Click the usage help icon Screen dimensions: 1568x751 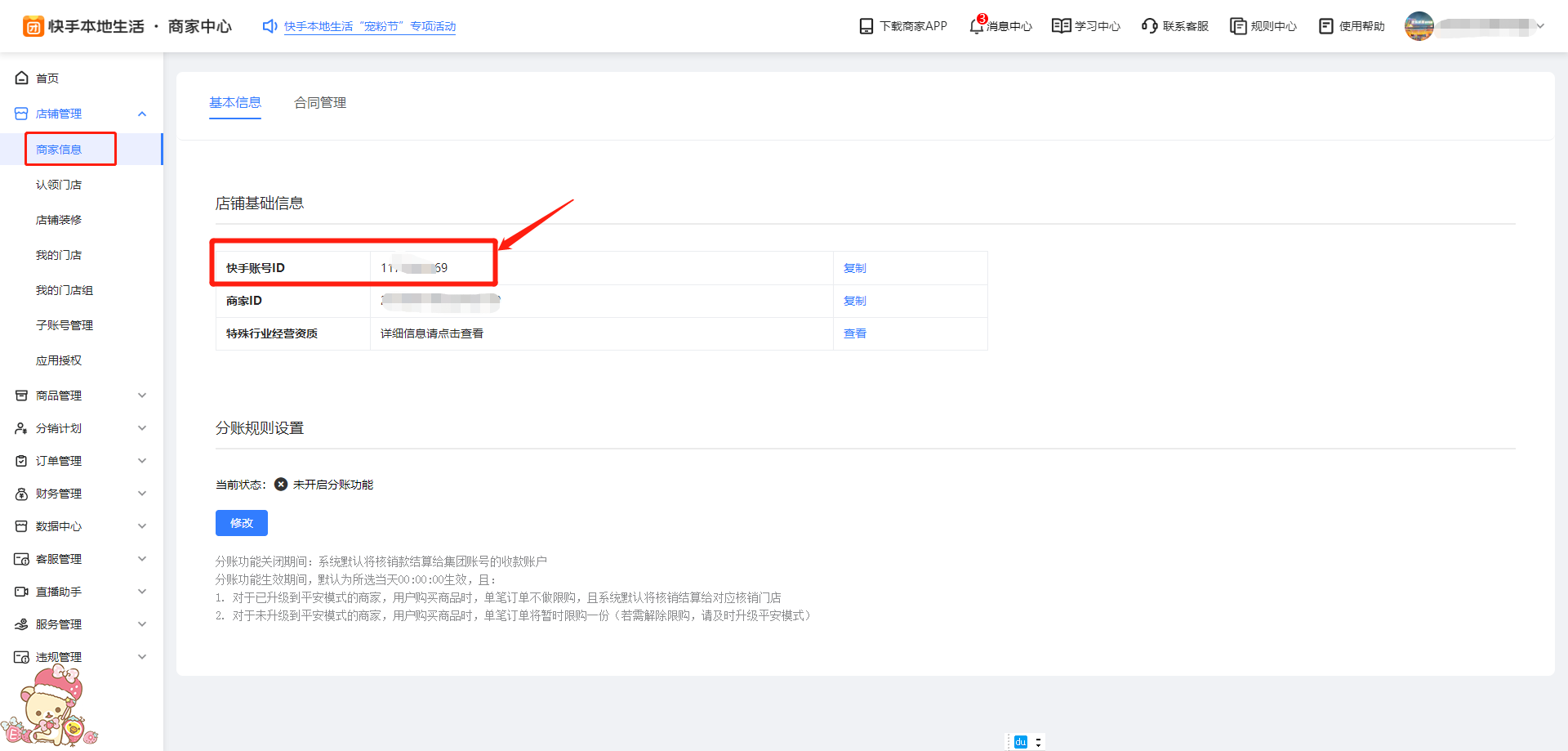click(1326, 26)
